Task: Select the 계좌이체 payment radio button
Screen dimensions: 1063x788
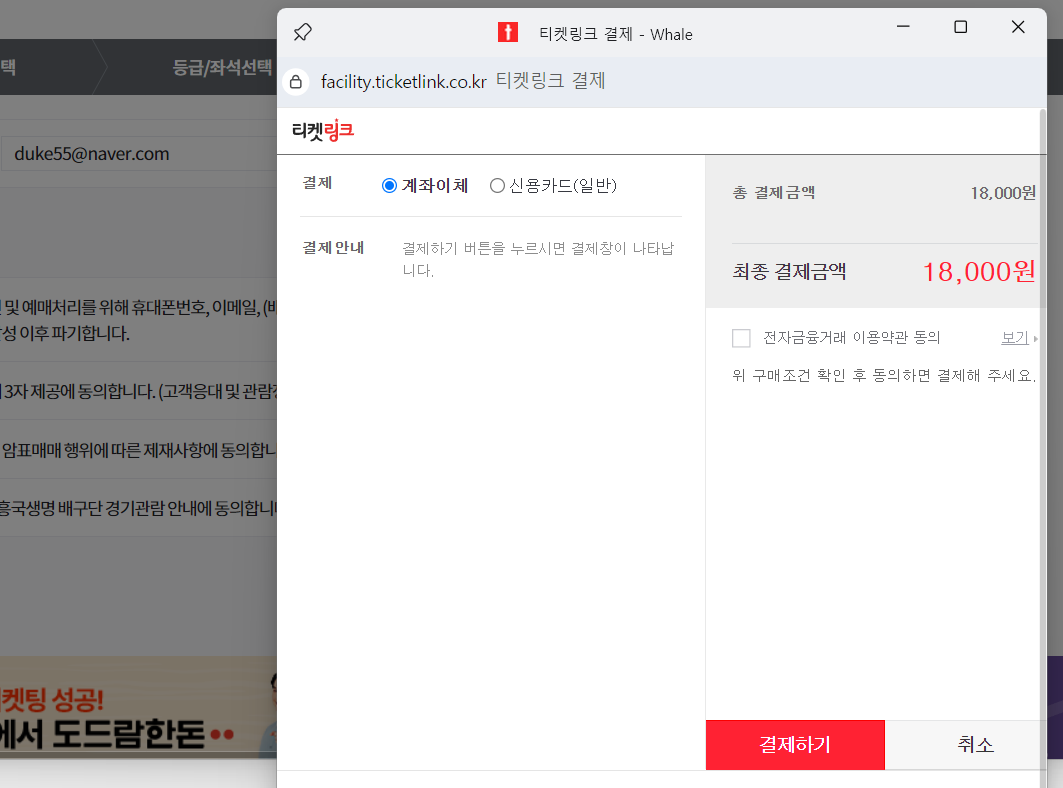Action: click(389, 186)
